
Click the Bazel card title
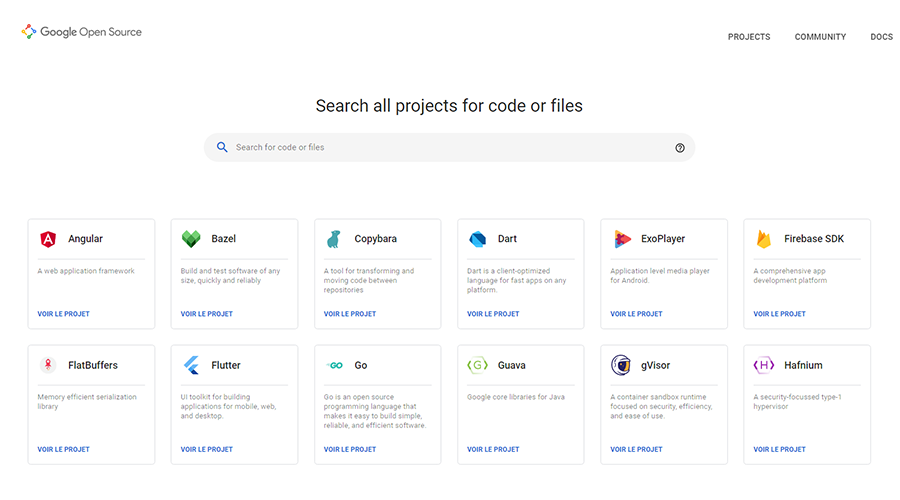point(223,239)
